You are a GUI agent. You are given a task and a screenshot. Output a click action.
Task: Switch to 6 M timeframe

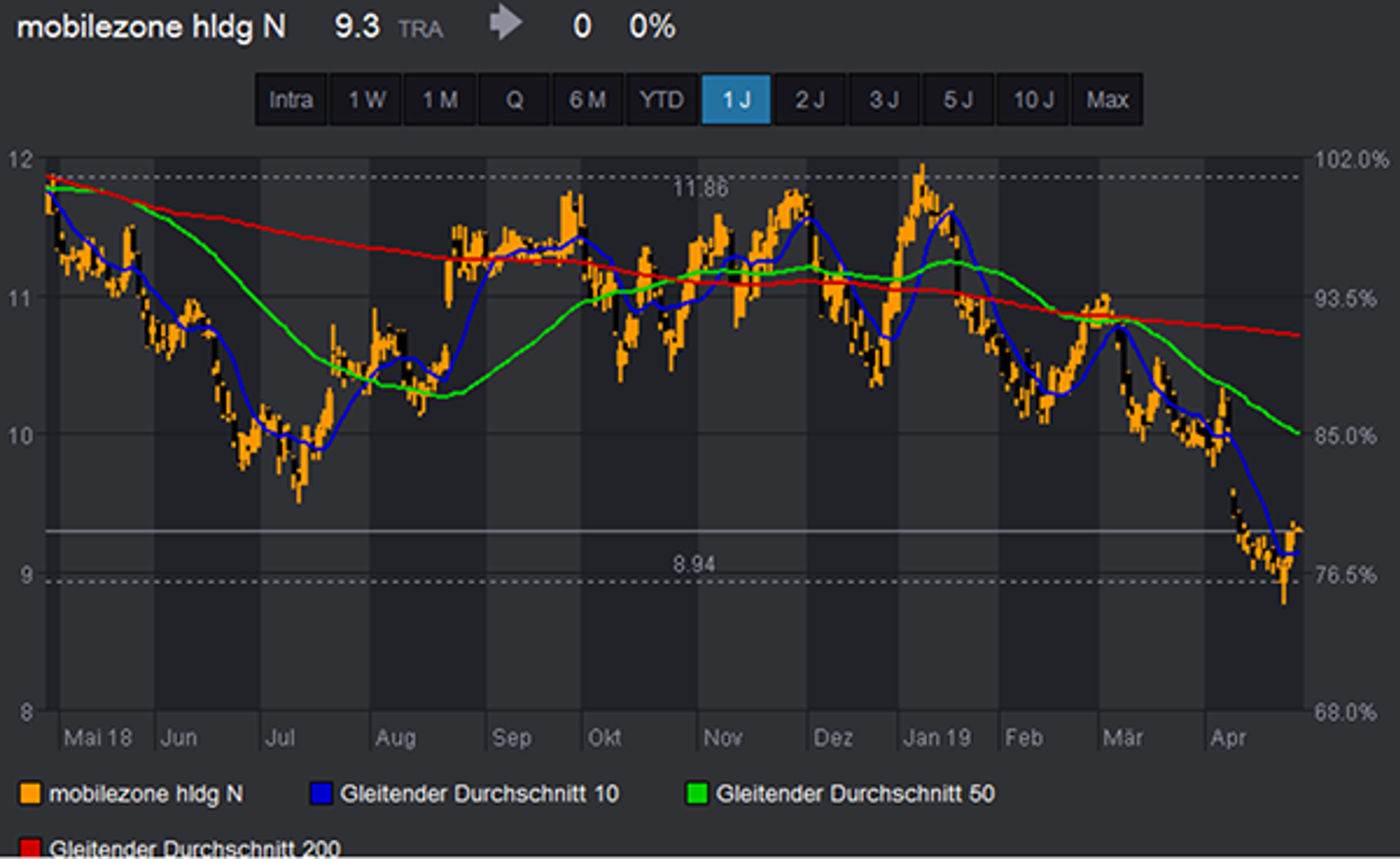(588, 100)
